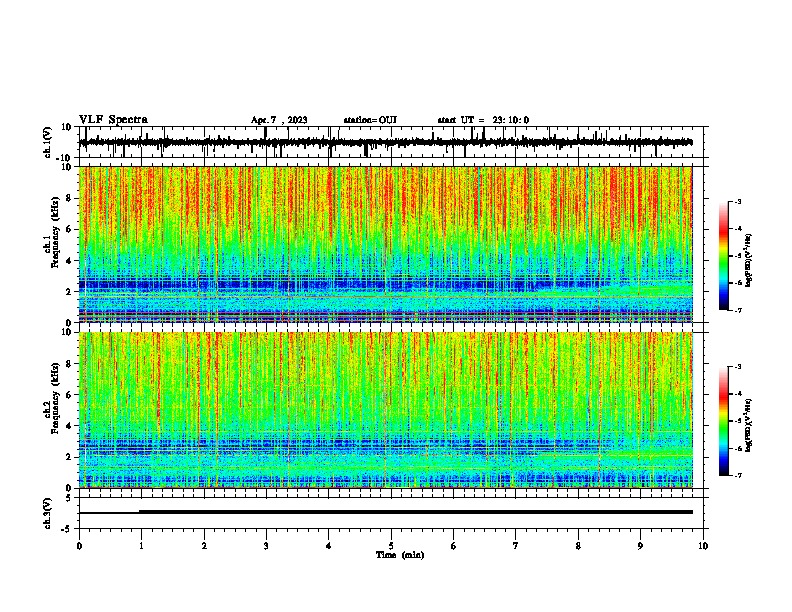Click time axis tick label "3"
Image resolution: width=792 pixels, height=612 pixels.
[266, 546]
